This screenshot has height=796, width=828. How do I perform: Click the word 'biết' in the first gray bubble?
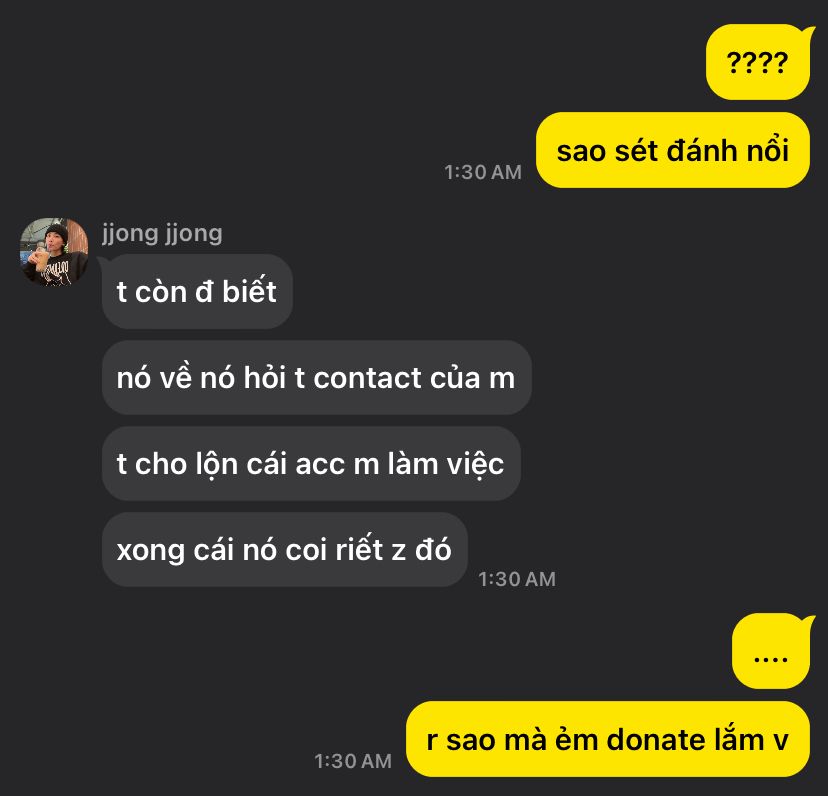click(x=249, y=291)
